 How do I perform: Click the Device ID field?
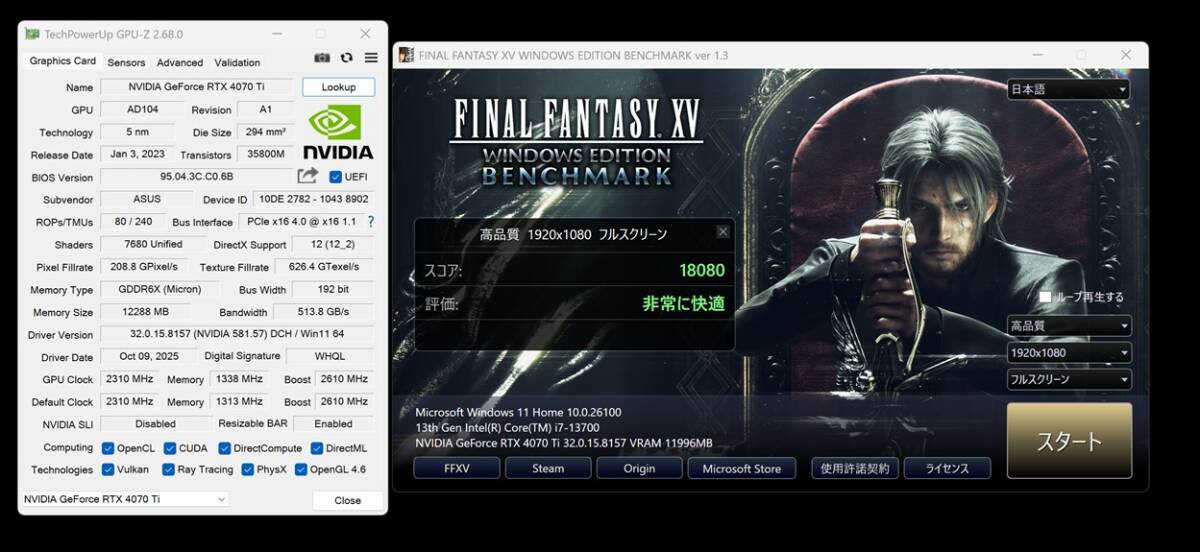click(311, 199)
